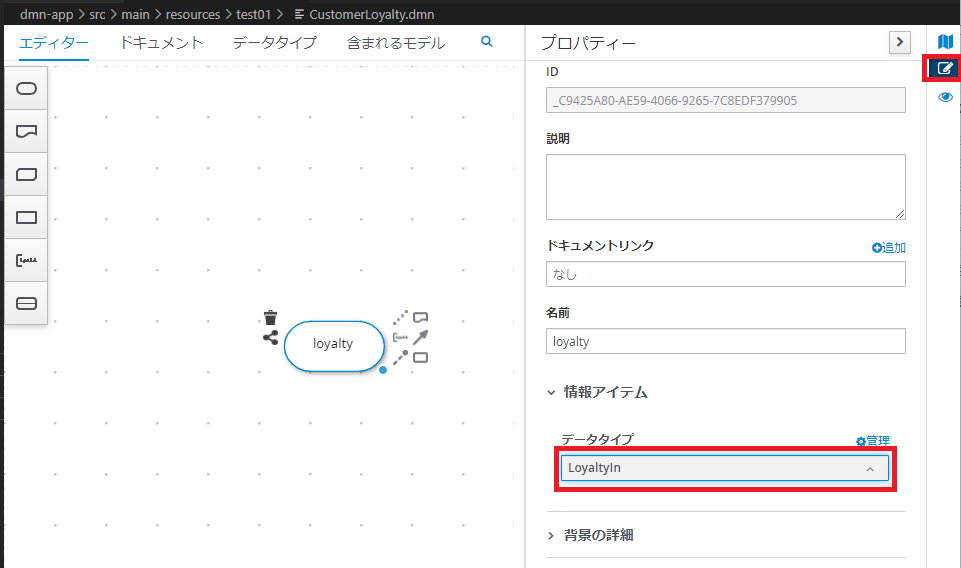Create association connector from loyalty node
This screenshot has height=568, width=961.
(400, 317)
